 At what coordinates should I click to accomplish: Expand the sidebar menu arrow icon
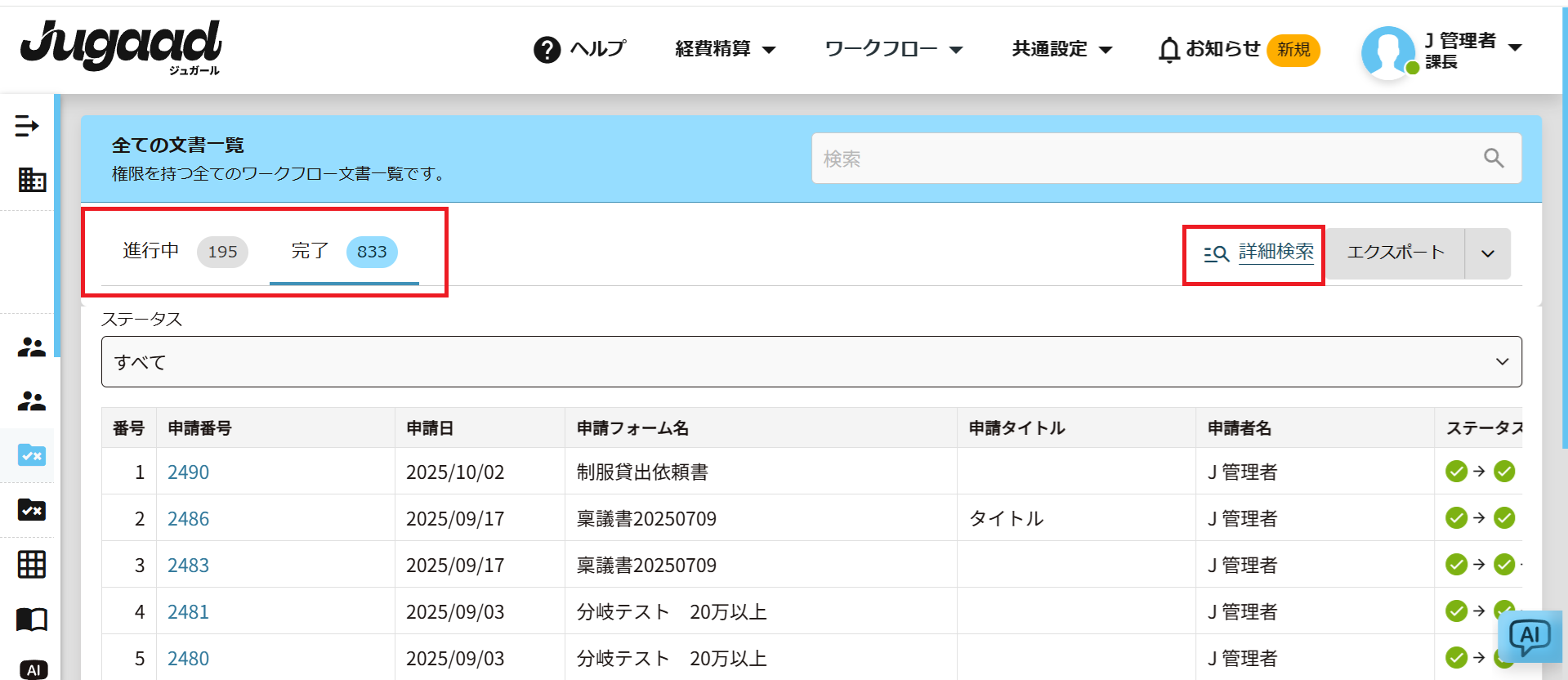(x=27, y=126)
